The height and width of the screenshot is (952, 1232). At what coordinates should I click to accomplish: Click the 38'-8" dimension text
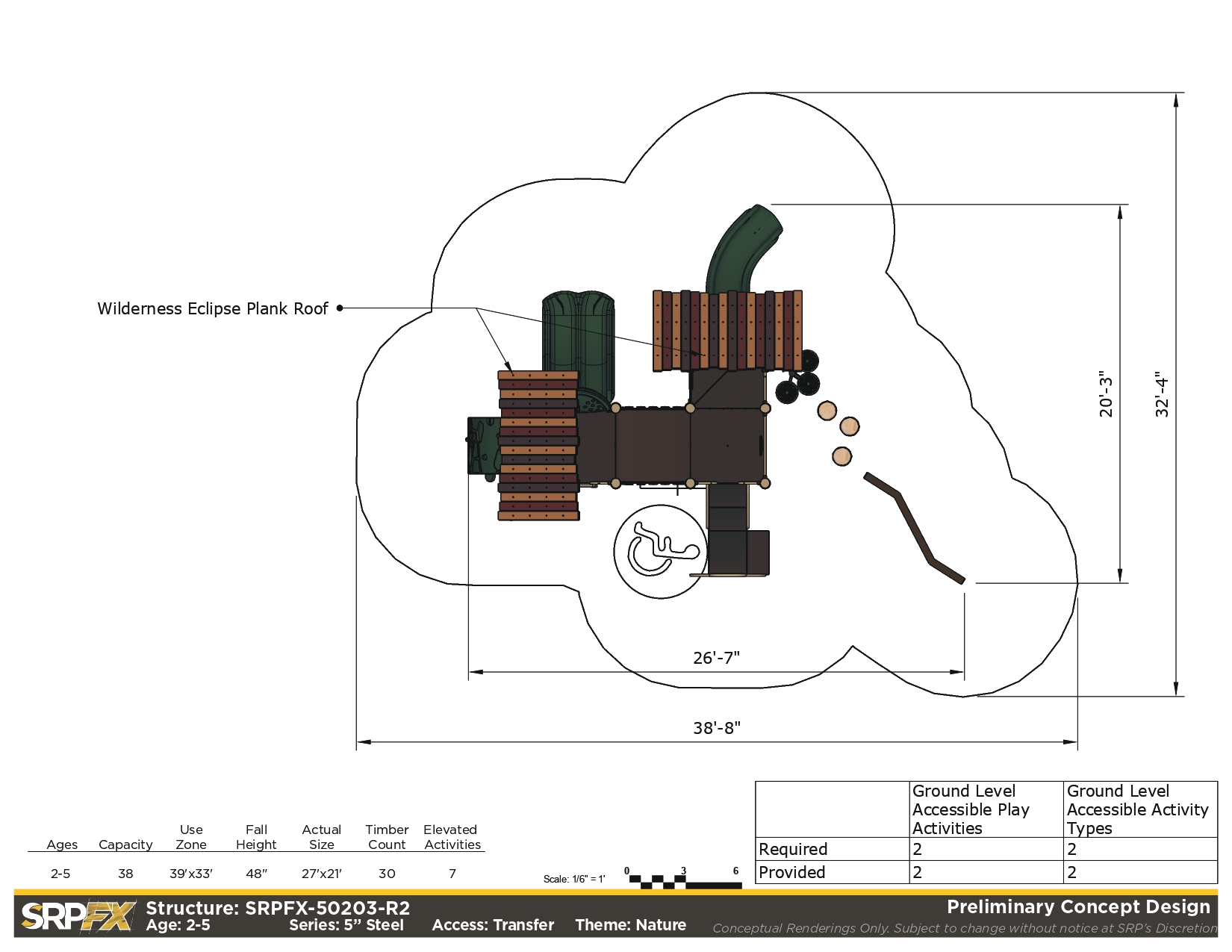(717, 728)
